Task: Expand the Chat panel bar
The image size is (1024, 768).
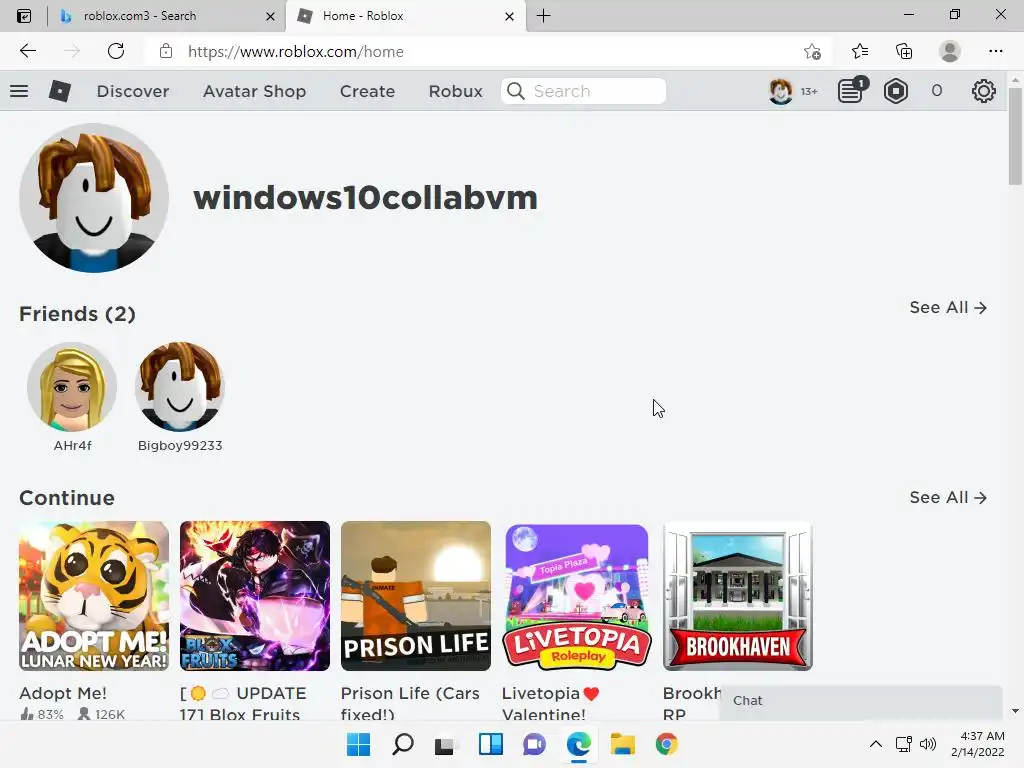Action: pos(861,701)
